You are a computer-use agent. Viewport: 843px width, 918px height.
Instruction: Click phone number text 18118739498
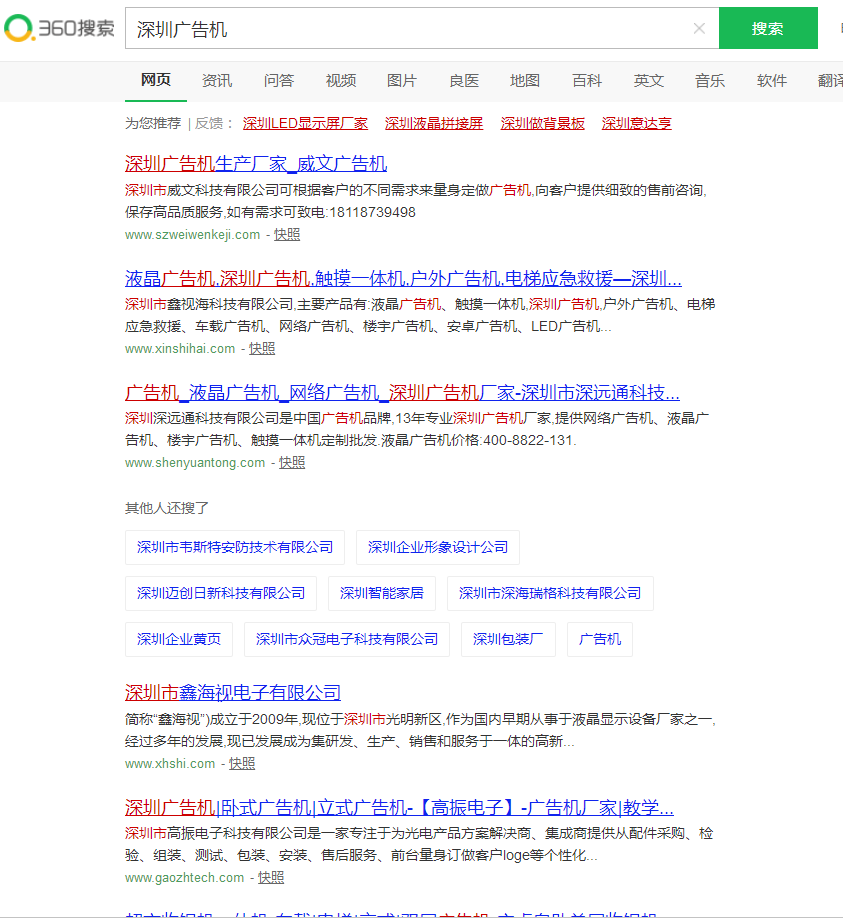coord(372,213)
